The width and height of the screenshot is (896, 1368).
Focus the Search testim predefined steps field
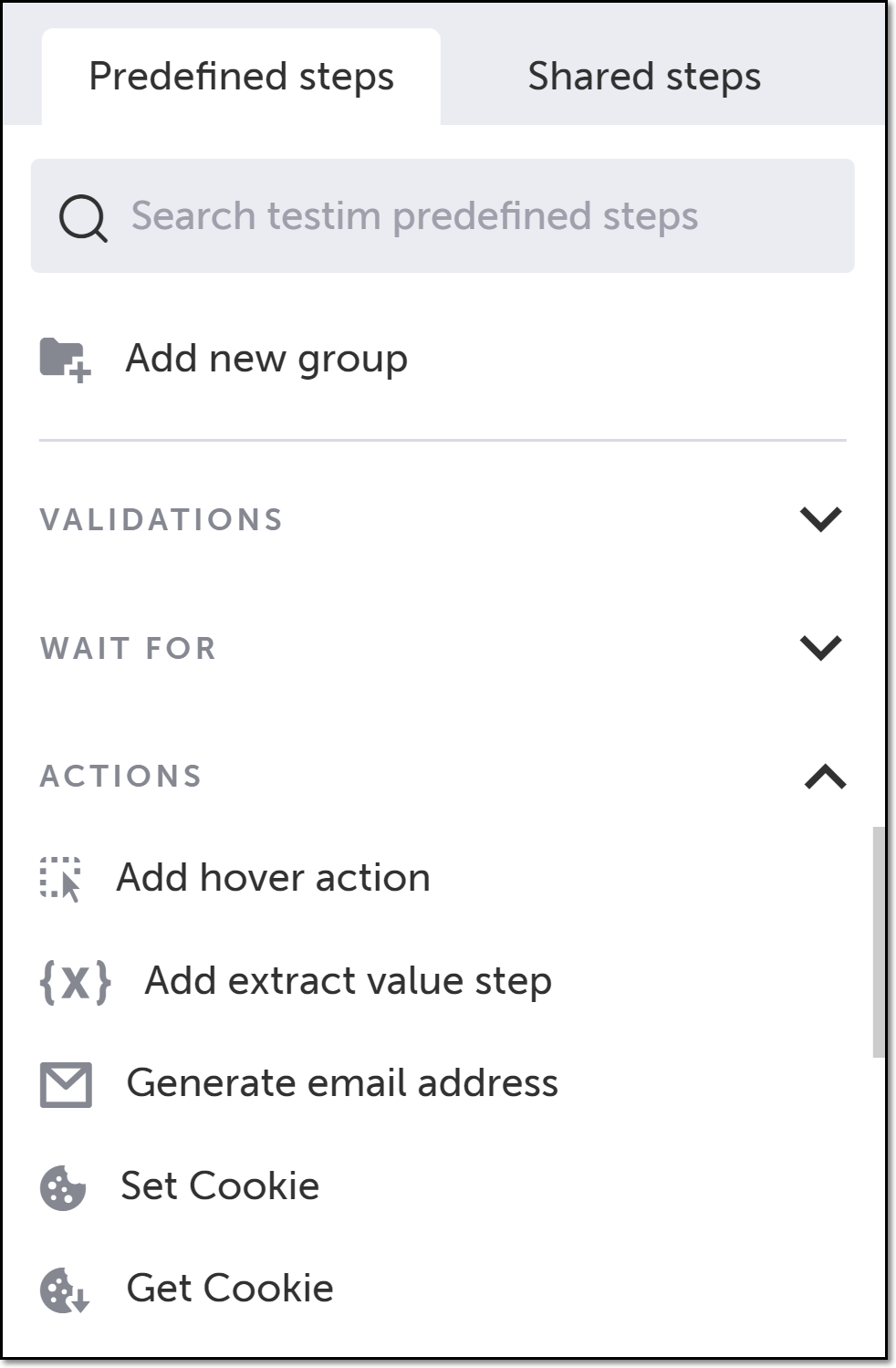point(443,216)
